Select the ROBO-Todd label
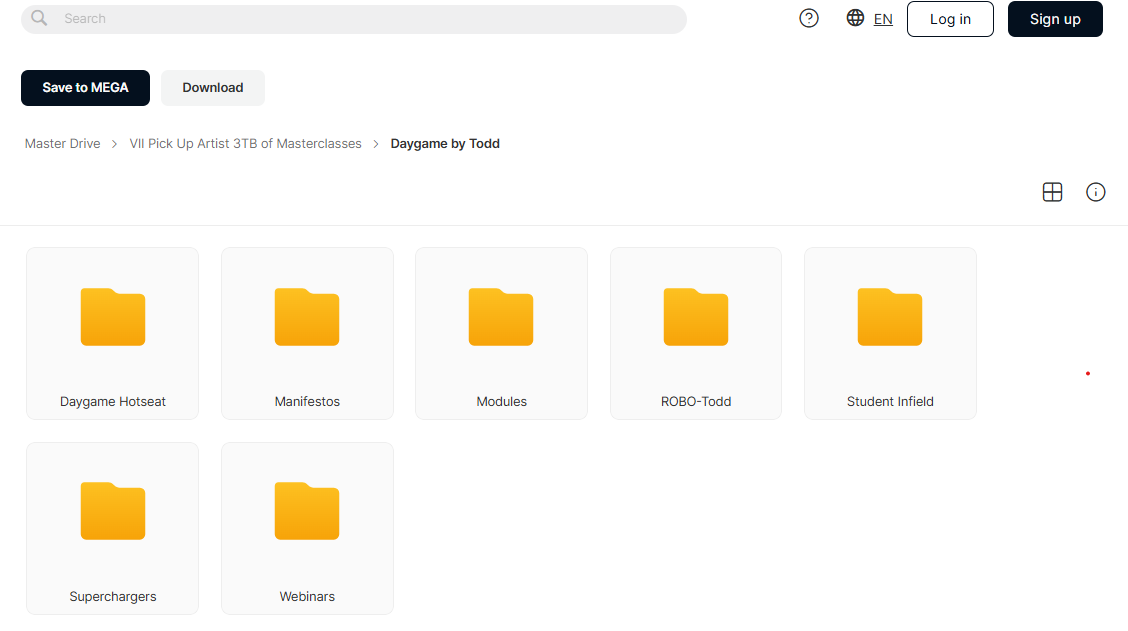1128x631 pixels. pos(696,401)
